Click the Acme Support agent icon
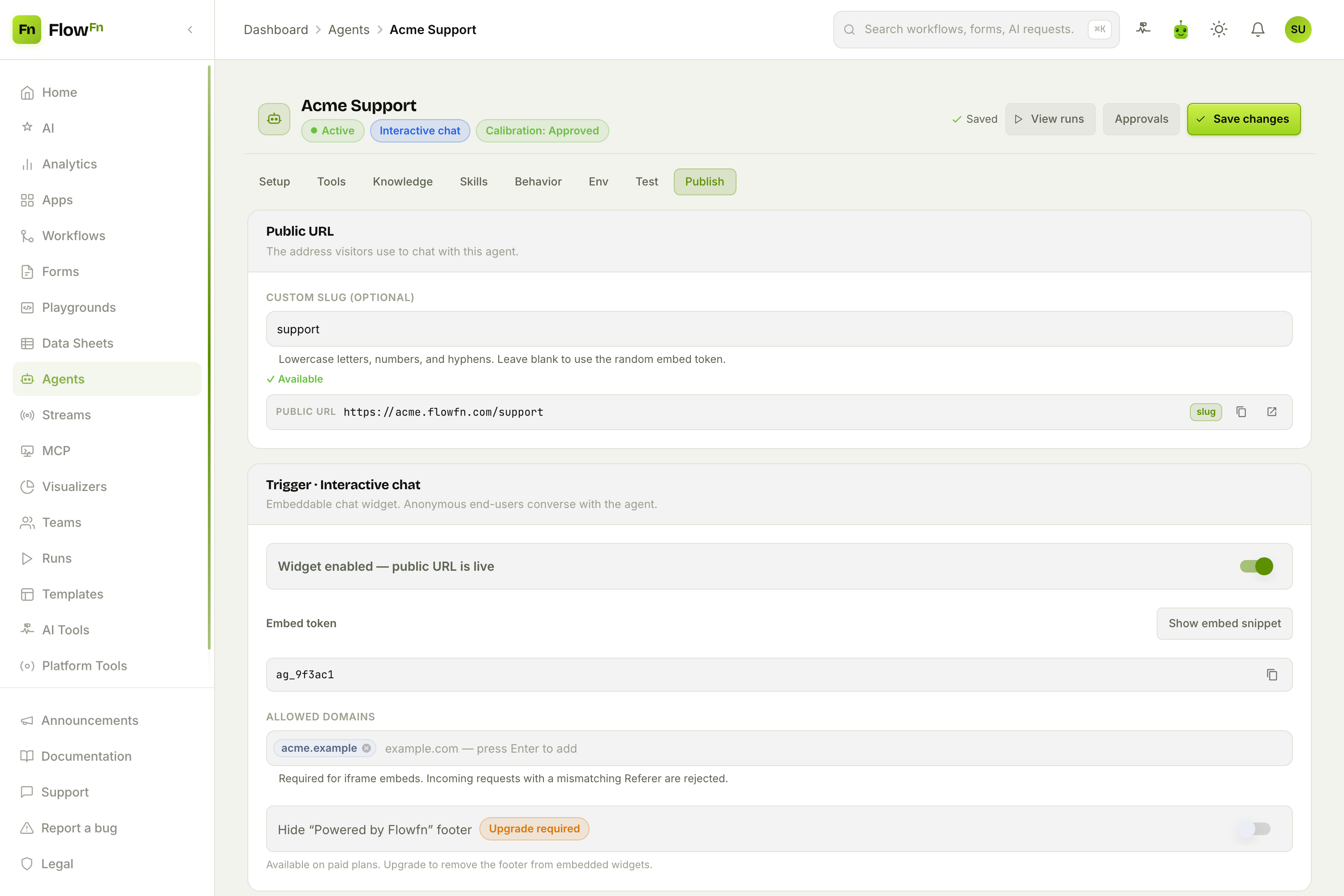This screenshot has height=896, width=1344. click(274, 119)
